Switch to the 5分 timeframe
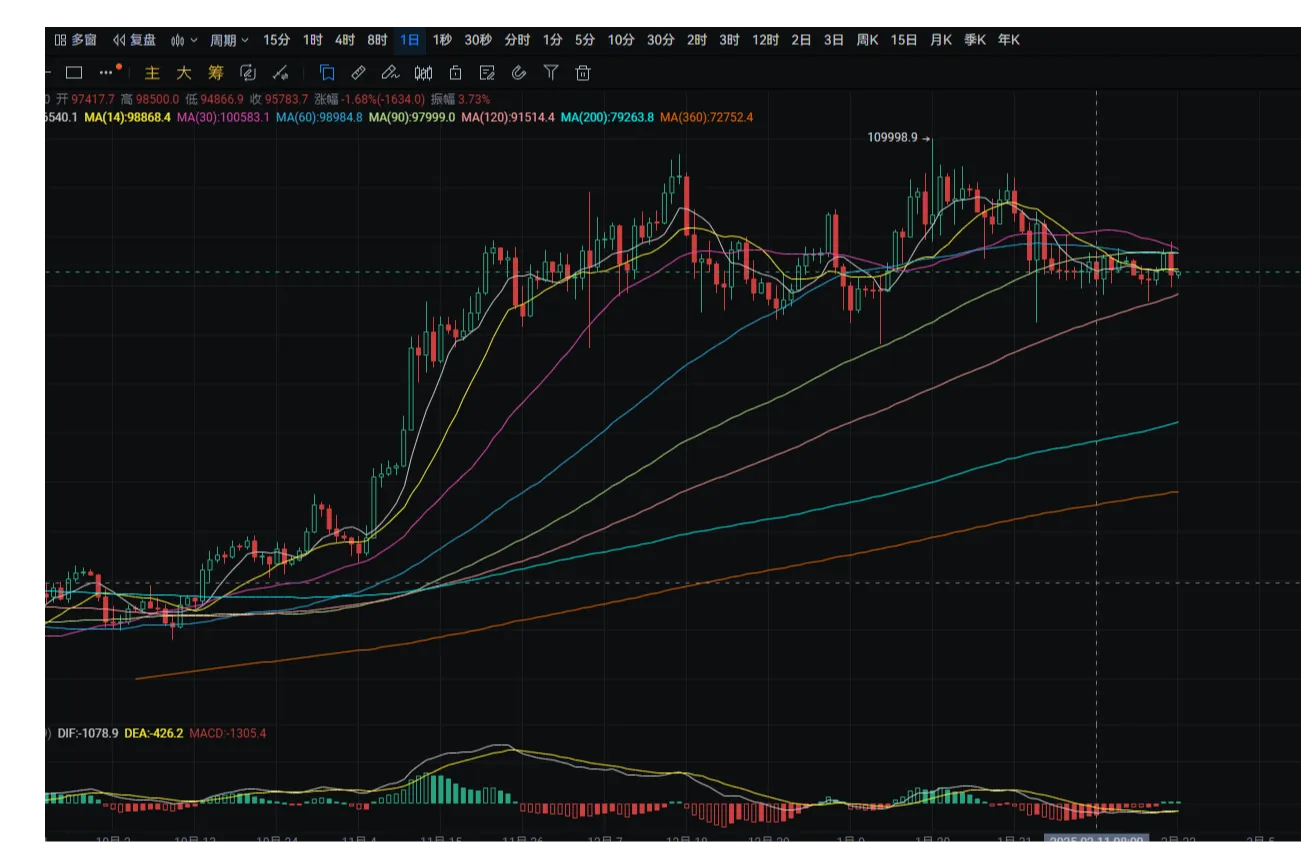This screenshot has height=867, width=1301. point(585,40)
